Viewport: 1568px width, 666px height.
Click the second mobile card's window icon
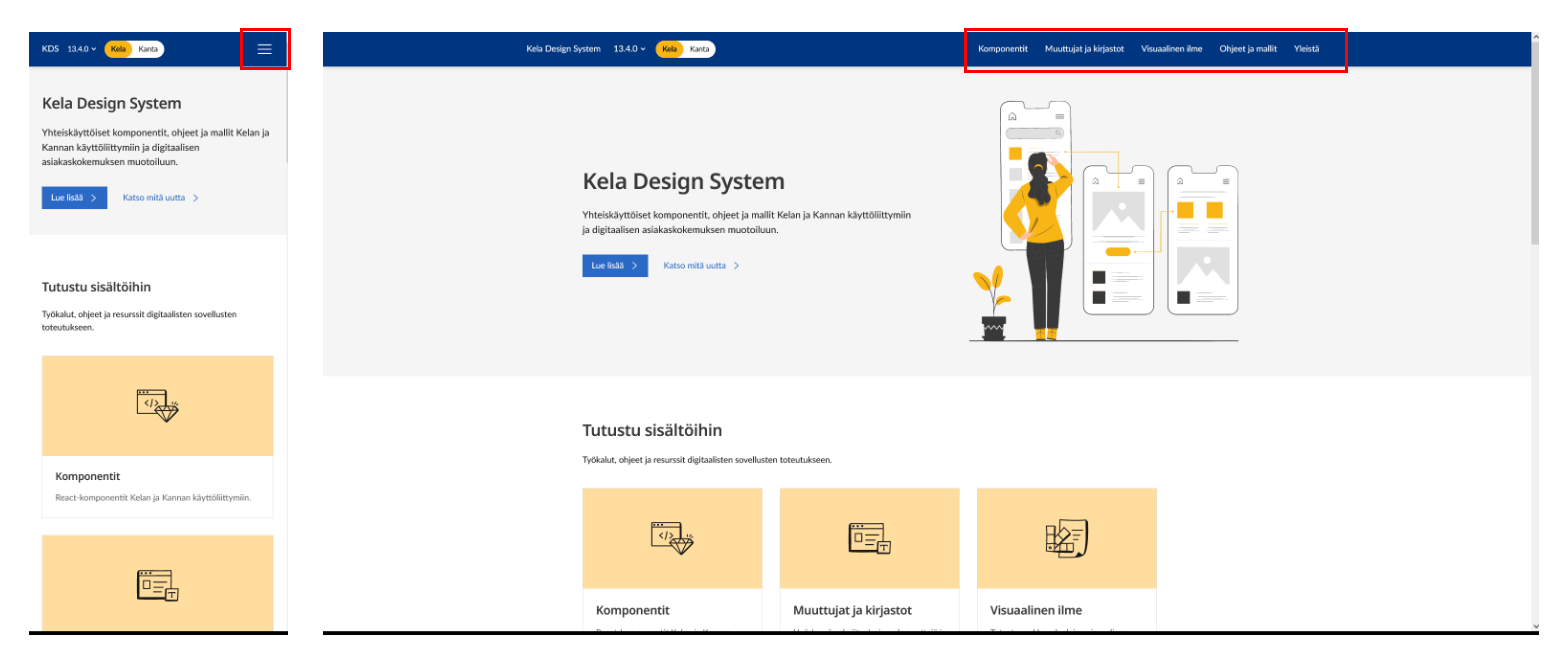[157, 585]
